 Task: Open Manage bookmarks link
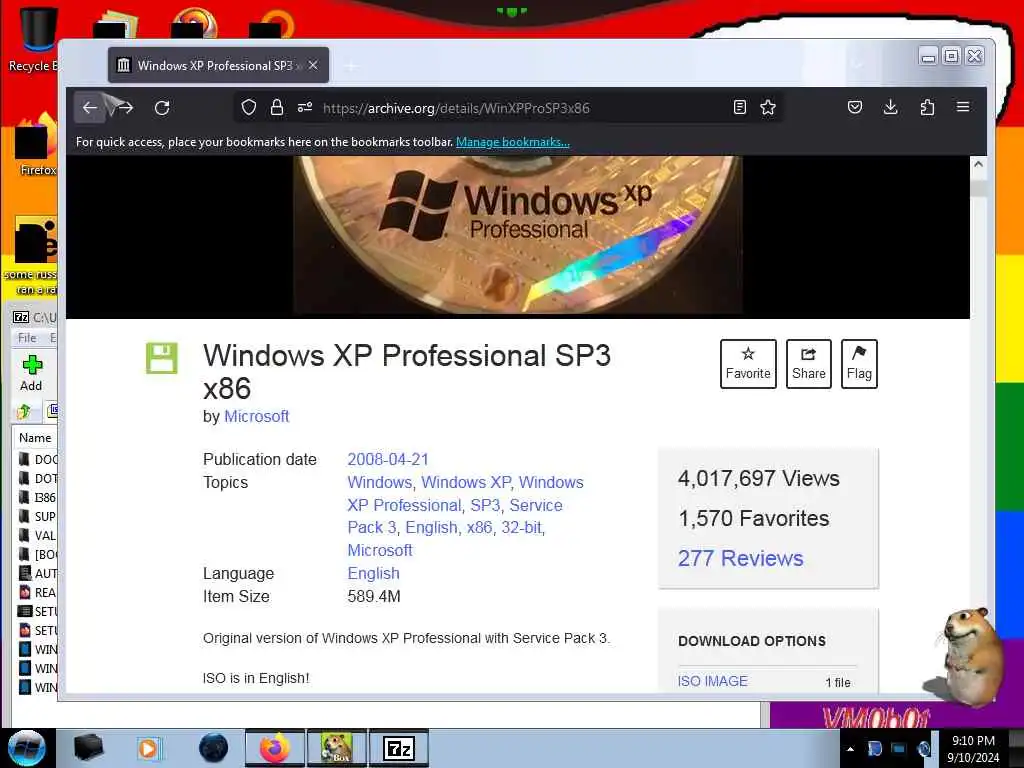pos(513,142)
